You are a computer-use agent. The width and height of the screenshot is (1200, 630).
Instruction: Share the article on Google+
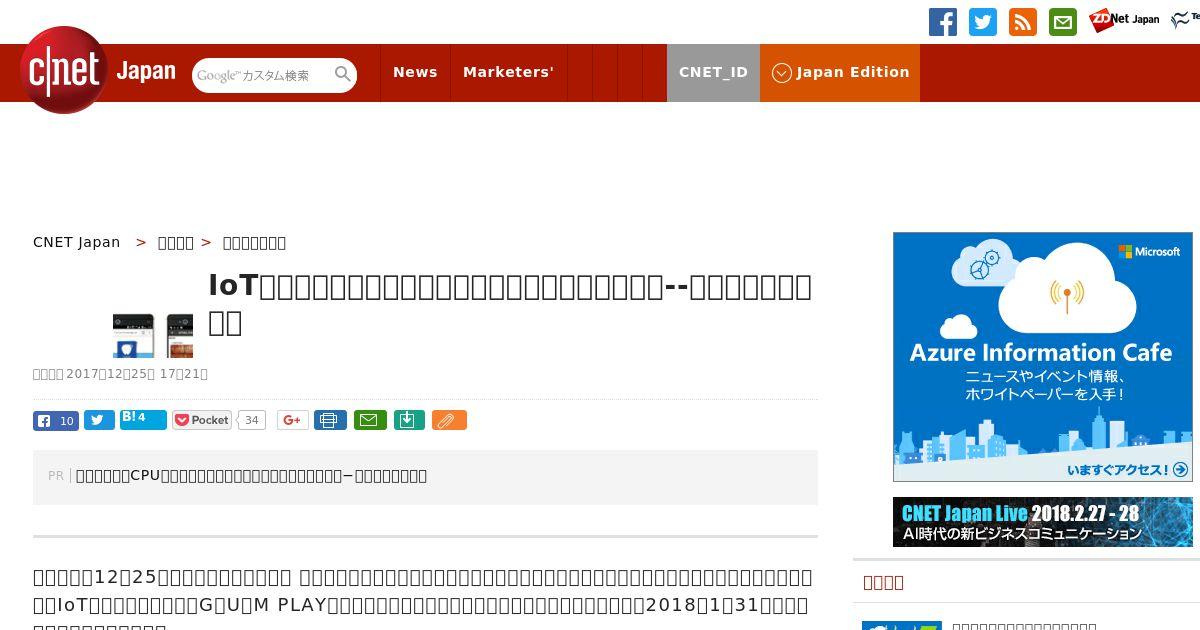292,420
